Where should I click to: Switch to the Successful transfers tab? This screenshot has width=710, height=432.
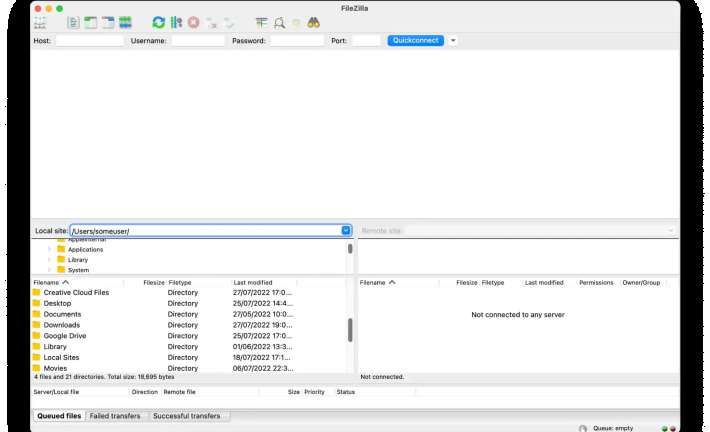187,416
